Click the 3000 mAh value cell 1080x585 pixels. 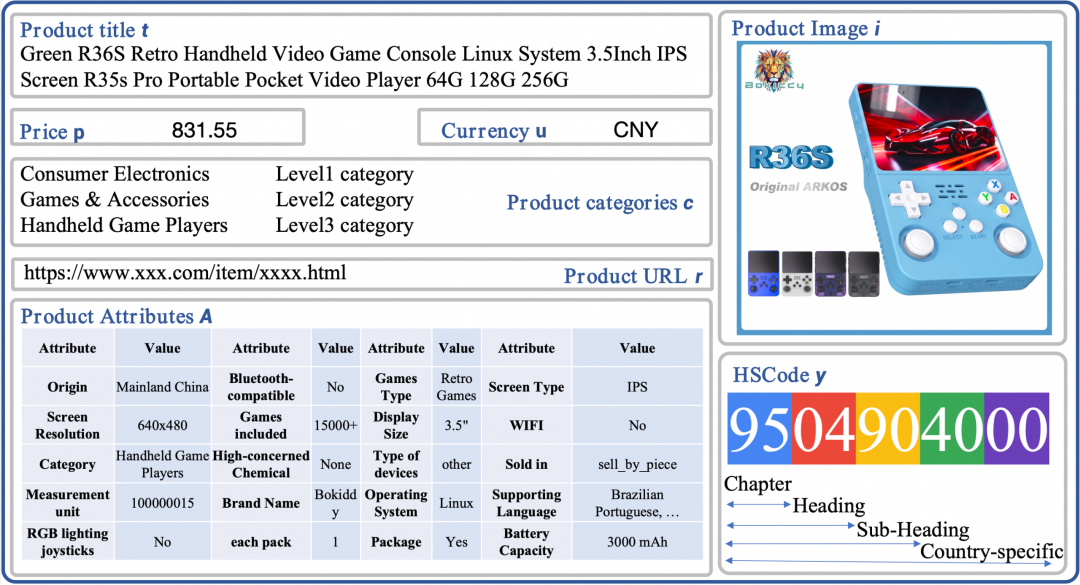coord(637,542)
